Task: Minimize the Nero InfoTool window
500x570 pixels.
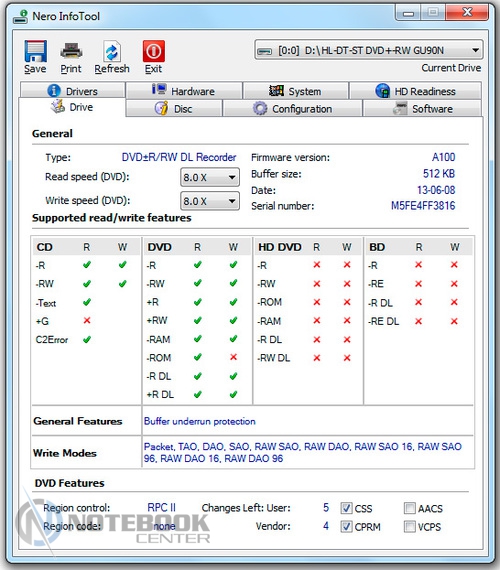Action: pos(408,13)
